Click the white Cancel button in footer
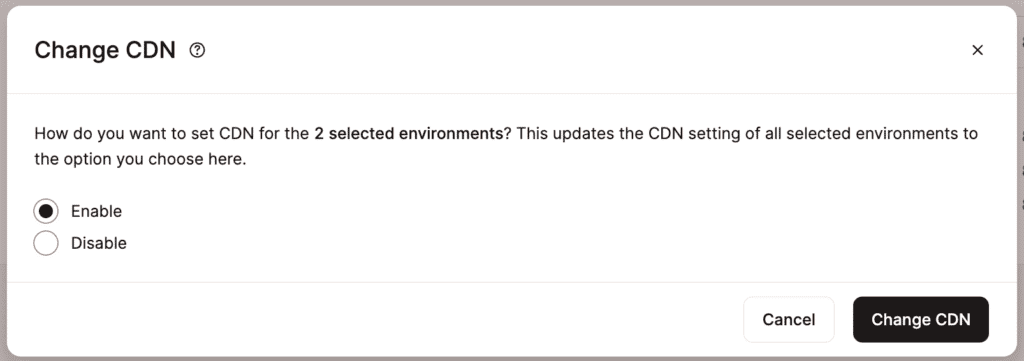The image size is (1024, 361). point(788,319)
